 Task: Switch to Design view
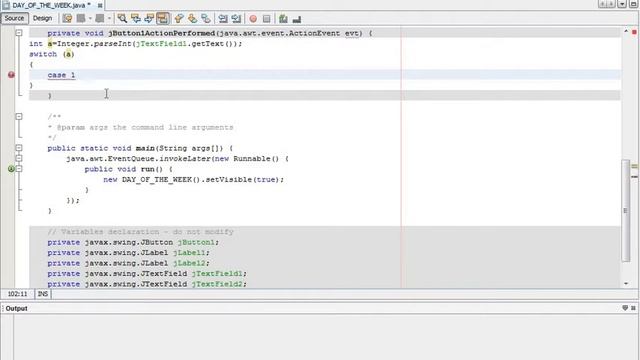[x=42, y=18]
